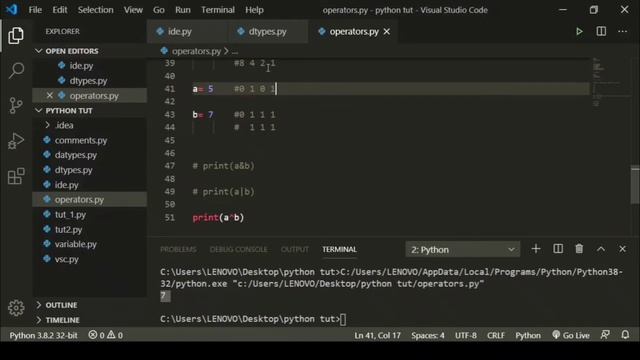
Task: Click Go Live in status bar
Action: point(571,335)
